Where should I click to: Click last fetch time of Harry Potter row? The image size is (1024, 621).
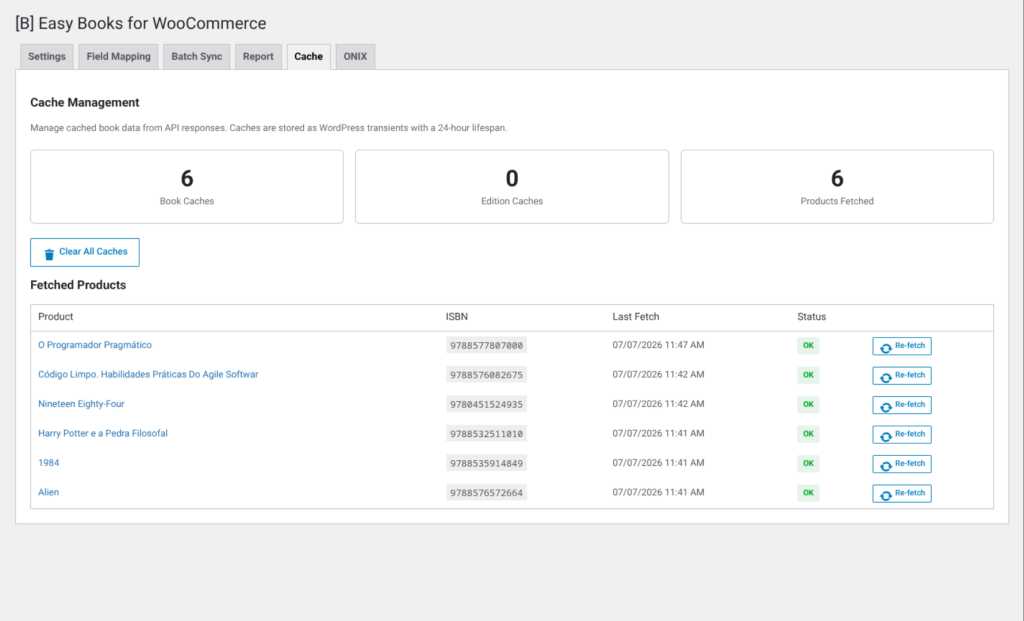point(658,433)
